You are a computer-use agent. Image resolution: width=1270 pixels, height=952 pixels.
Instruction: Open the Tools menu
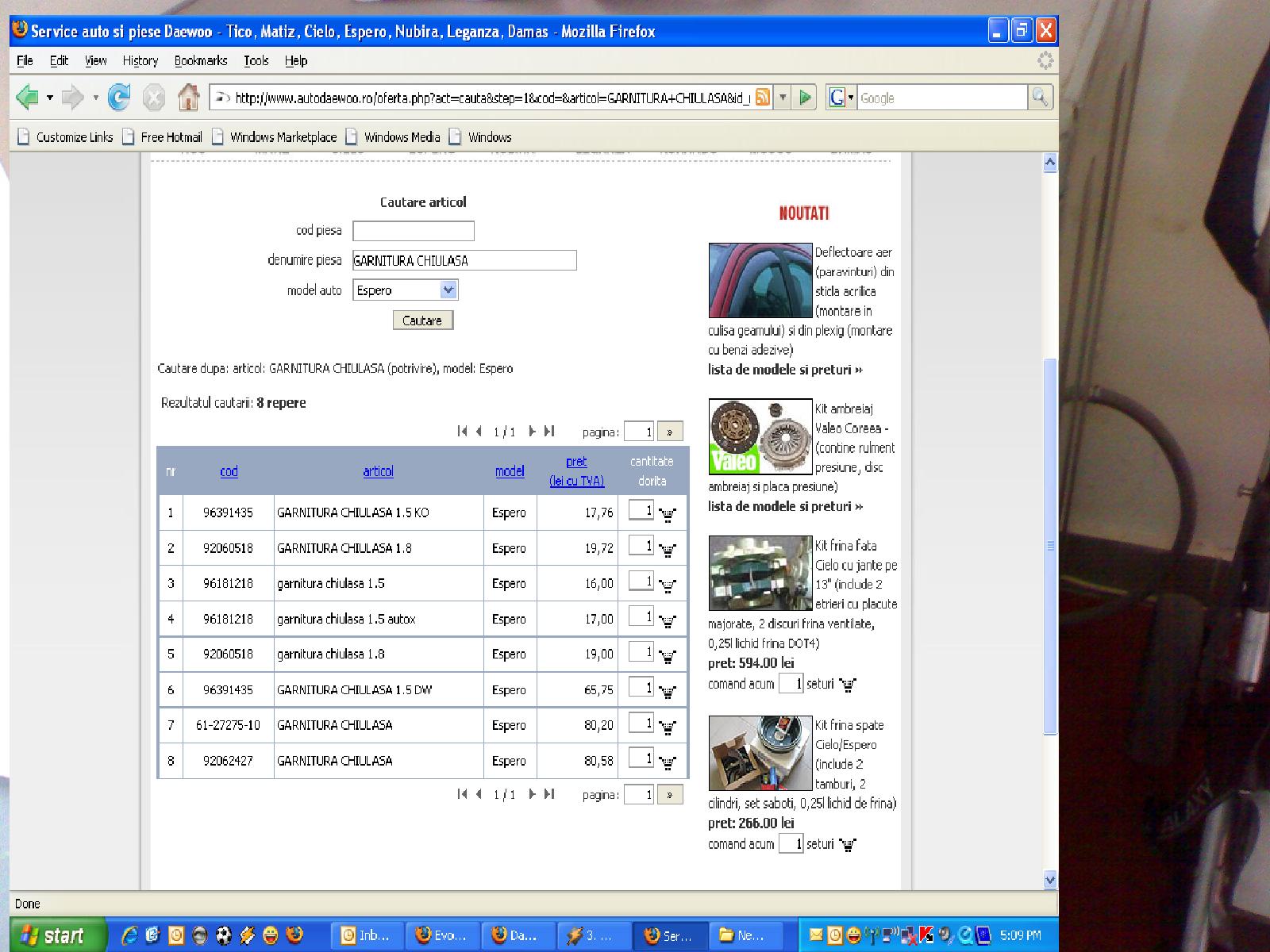click(x=256, y=60)
